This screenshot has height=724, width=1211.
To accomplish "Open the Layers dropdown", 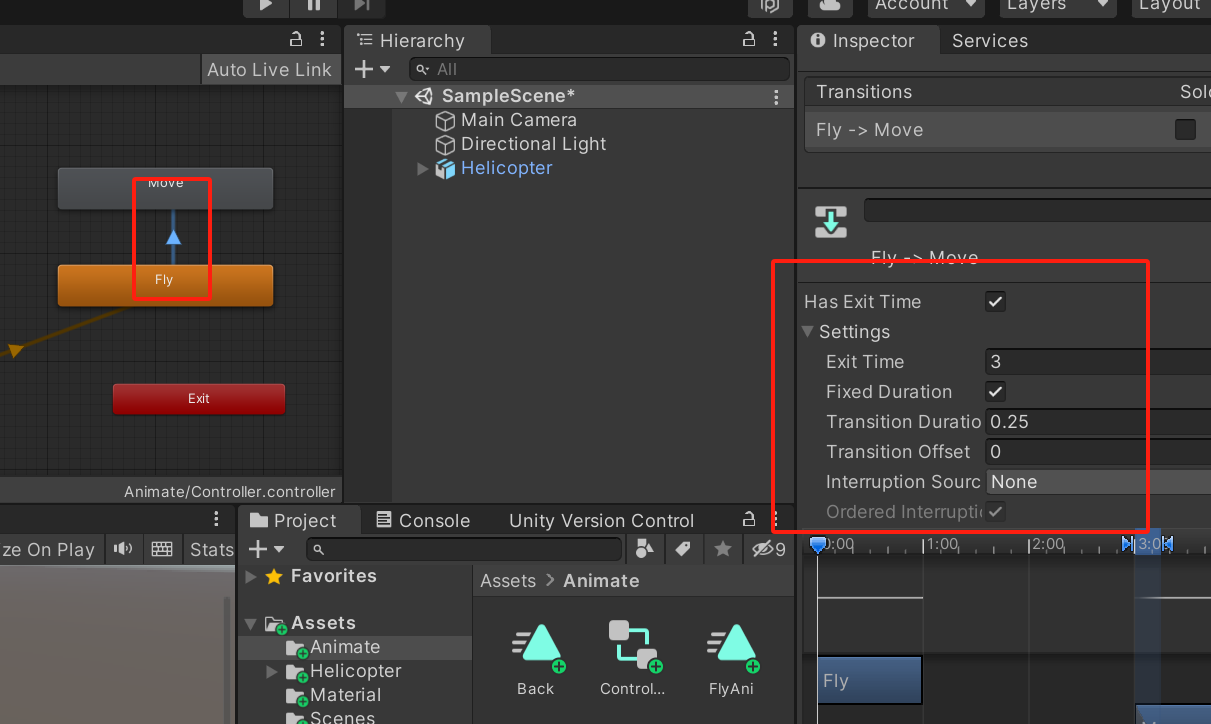I will [1058, 6].
